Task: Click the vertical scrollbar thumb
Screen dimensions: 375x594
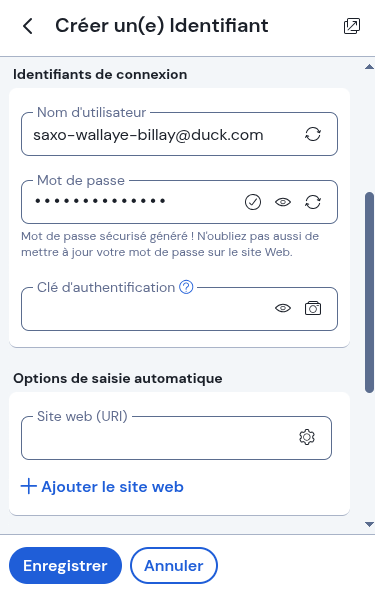Action: pos(369,292)
